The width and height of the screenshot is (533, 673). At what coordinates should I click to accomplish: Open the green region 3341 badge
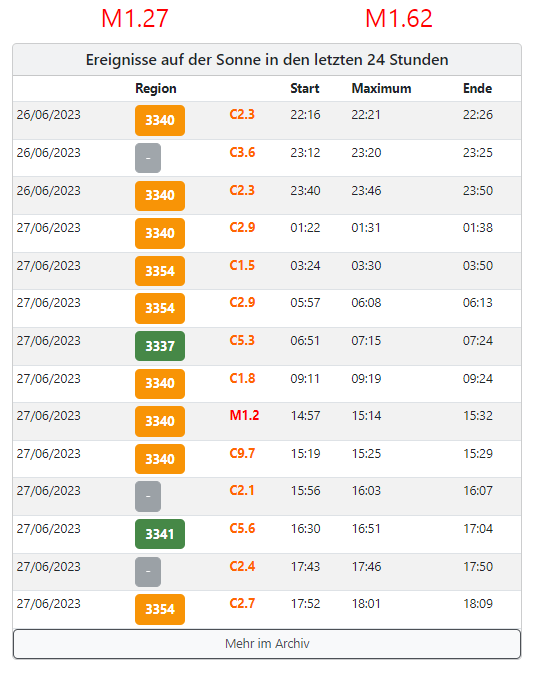160,534
